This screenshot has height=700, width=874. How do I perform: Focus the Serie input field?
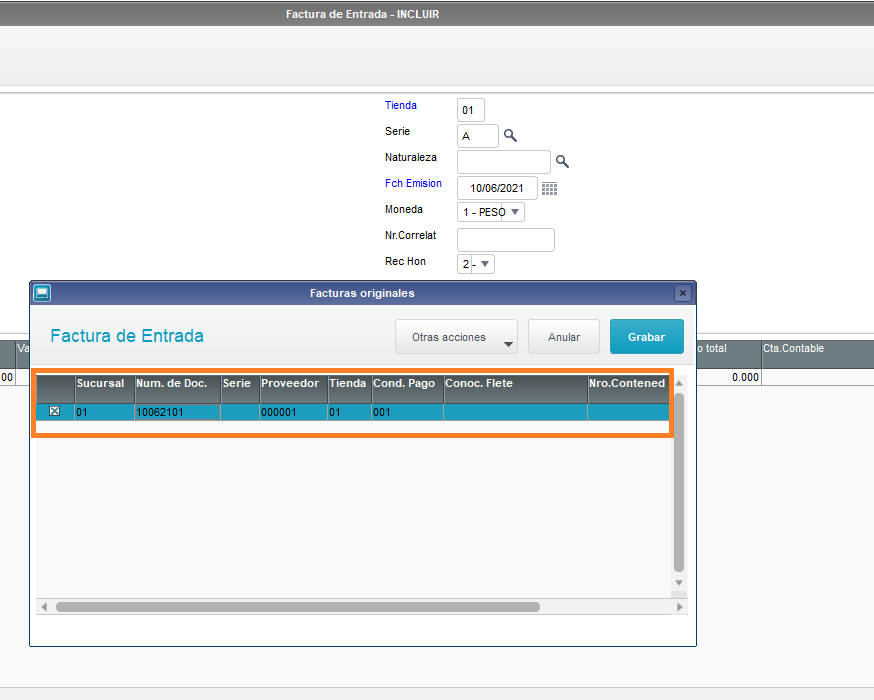click(478, 136)
